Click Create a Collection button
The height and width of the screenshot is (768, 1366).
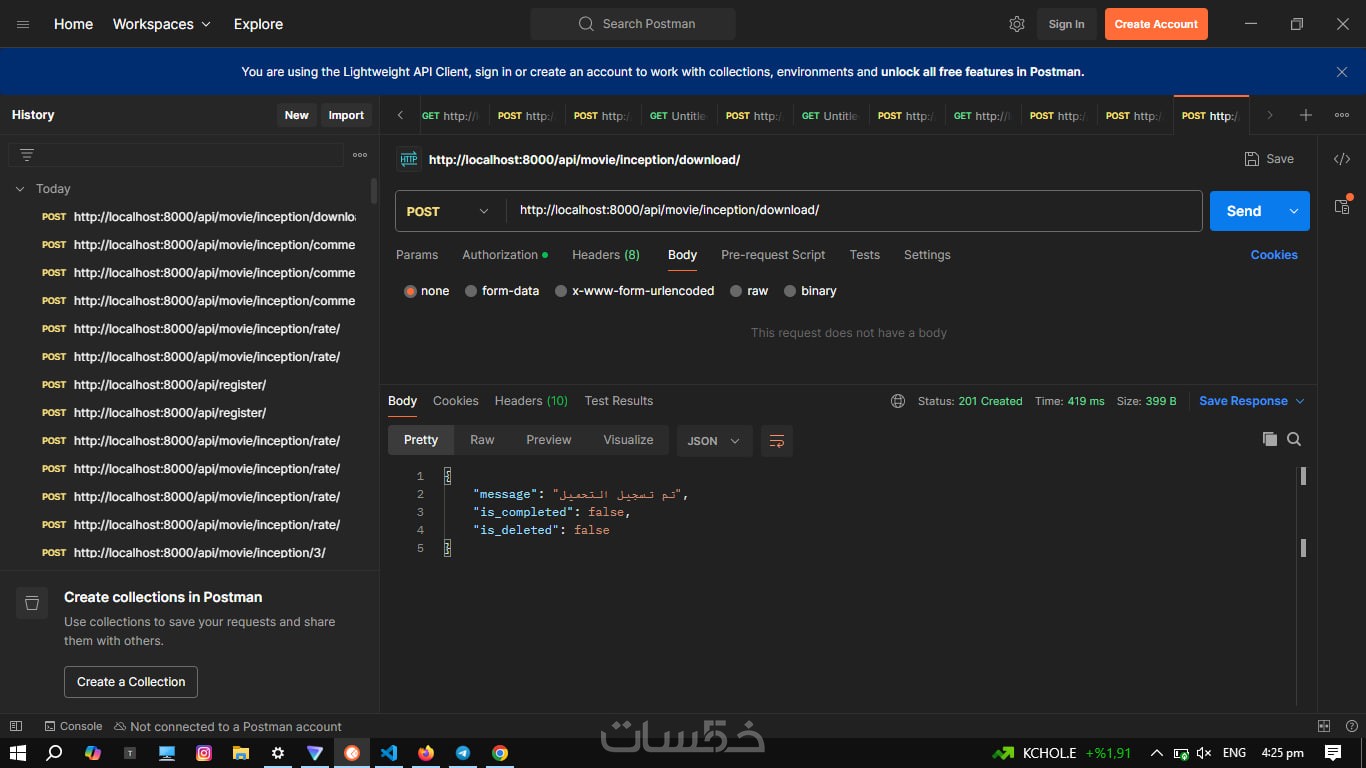[131, 682]
